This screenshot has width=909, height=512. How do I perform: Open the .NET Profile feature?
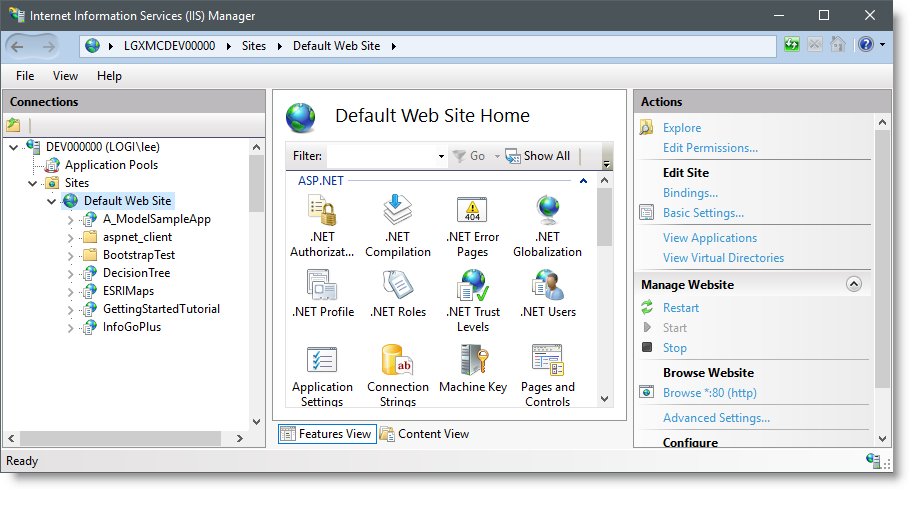point(323,294)
